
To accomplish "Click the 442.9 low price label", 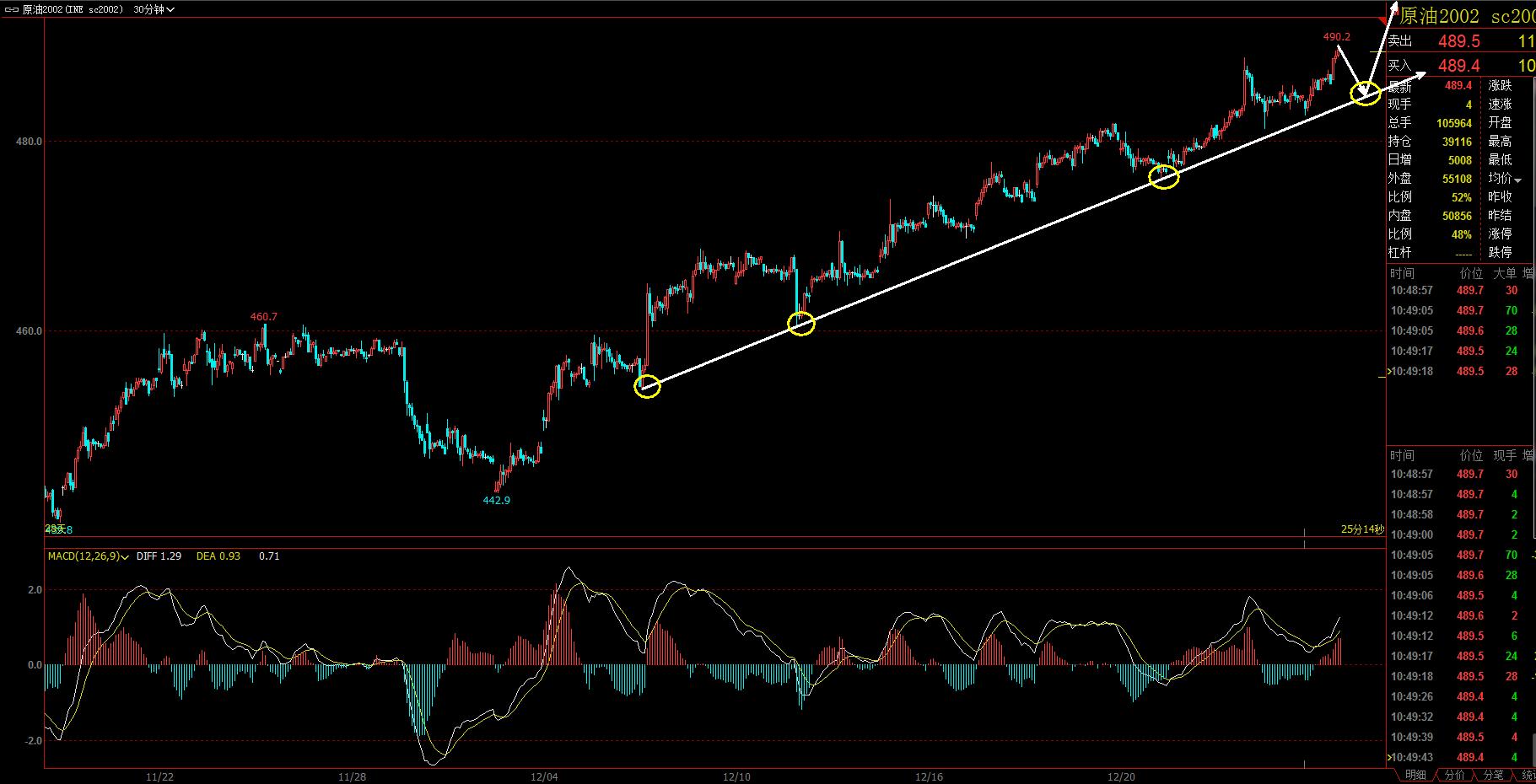I will pos(496,500).
